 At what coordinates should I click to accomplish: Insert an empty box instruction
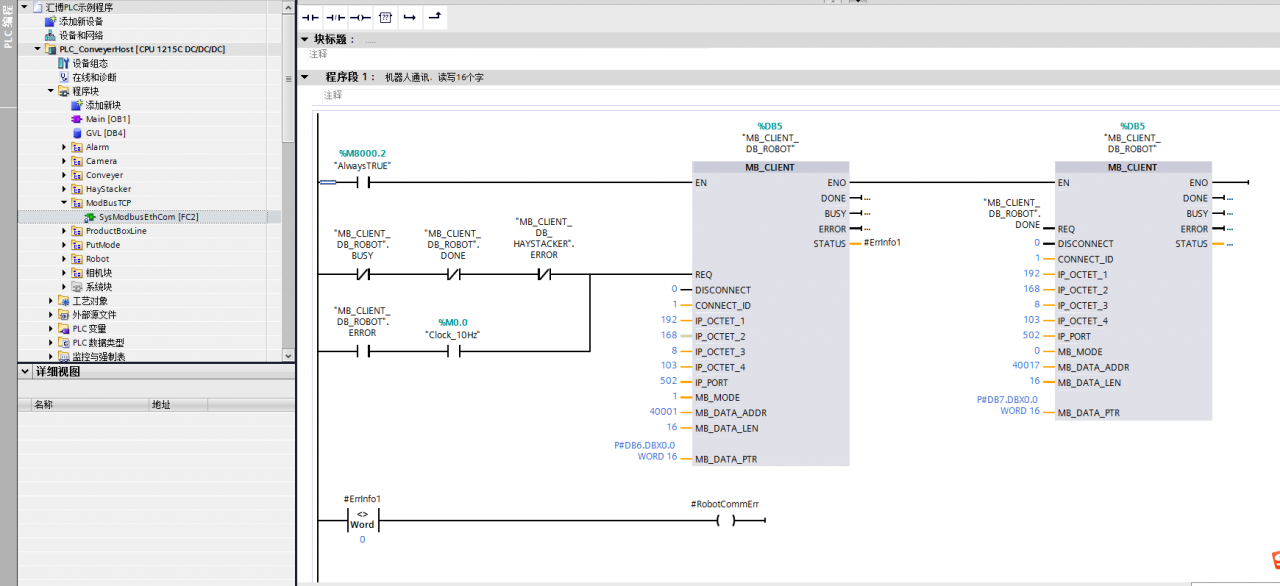385,17
